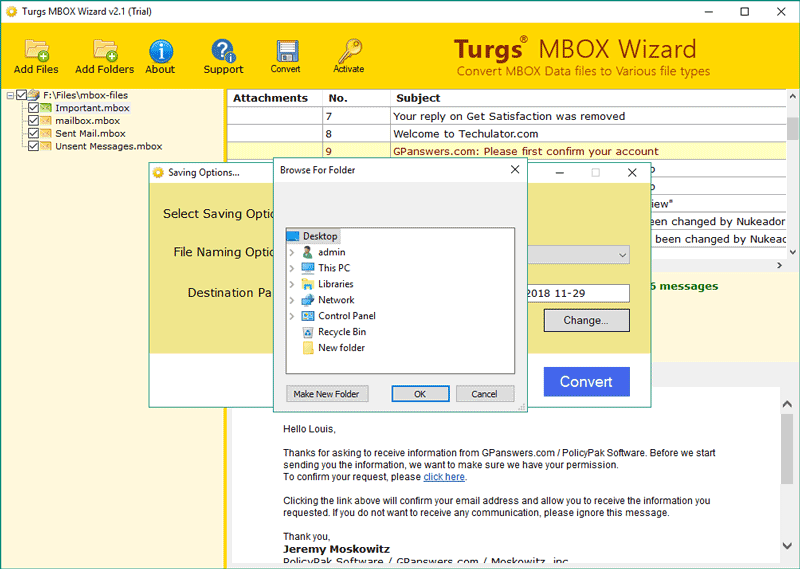Click Cancel in Browse For Folder
This screenshot has width=800, height=569.
485,394
